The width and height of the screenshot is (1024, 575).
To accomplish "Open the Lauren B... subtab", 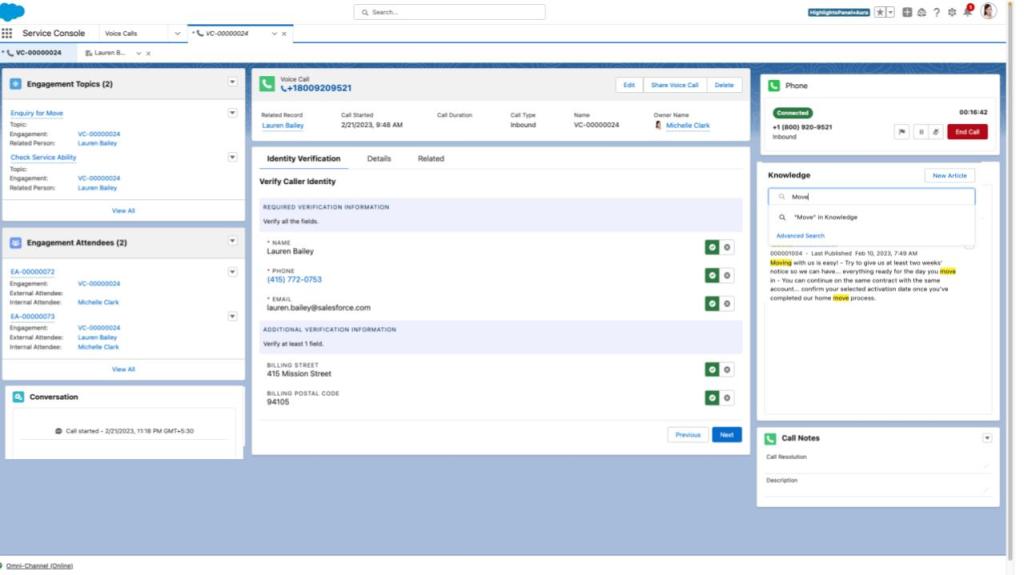I will tap(109, 53).
